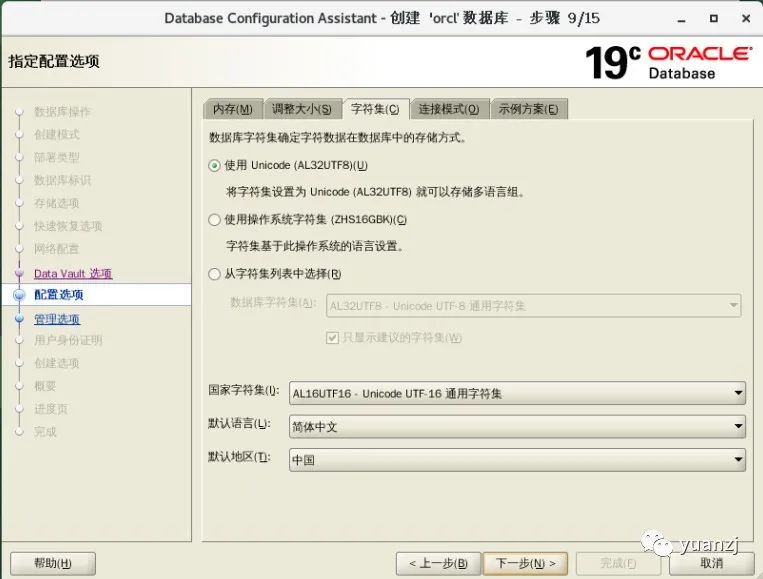This screenshot has height=579, width=763.
Task: Choose 使用操作系统字符集 (ZHS16GBK) option
Action: tap(214, 220)
